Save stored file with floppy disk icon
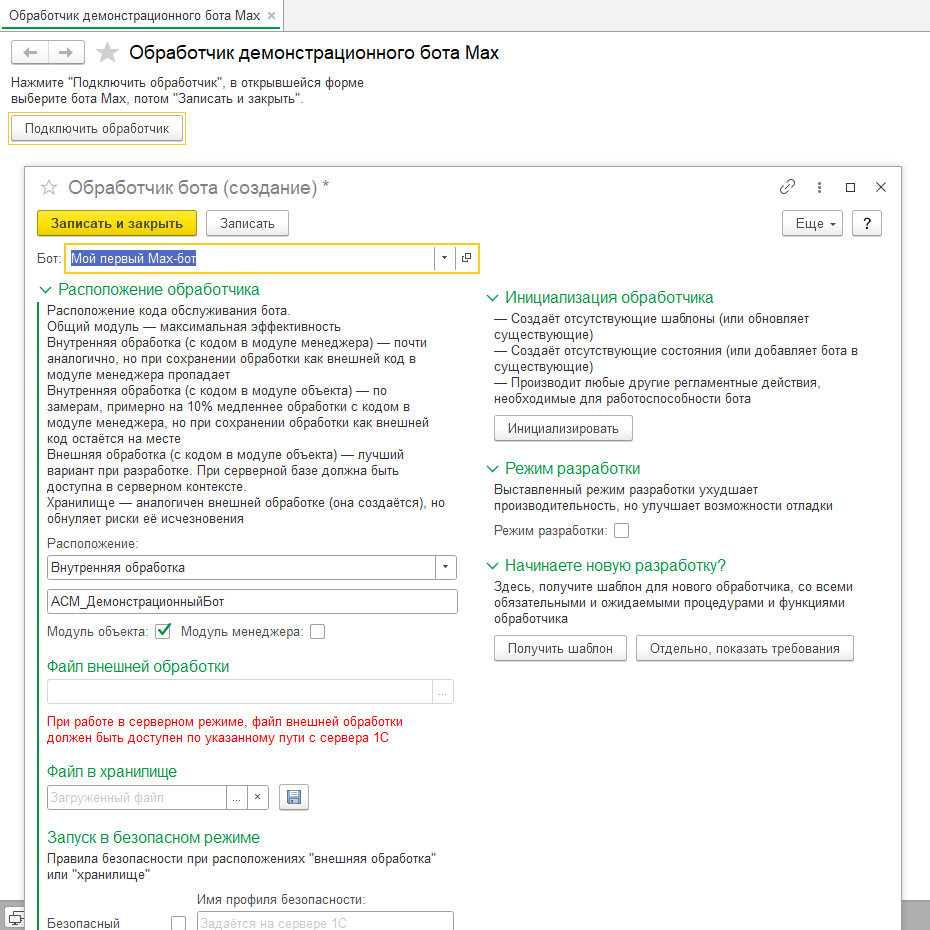Viewport: 930px width, 930px height. pos(294,797)
